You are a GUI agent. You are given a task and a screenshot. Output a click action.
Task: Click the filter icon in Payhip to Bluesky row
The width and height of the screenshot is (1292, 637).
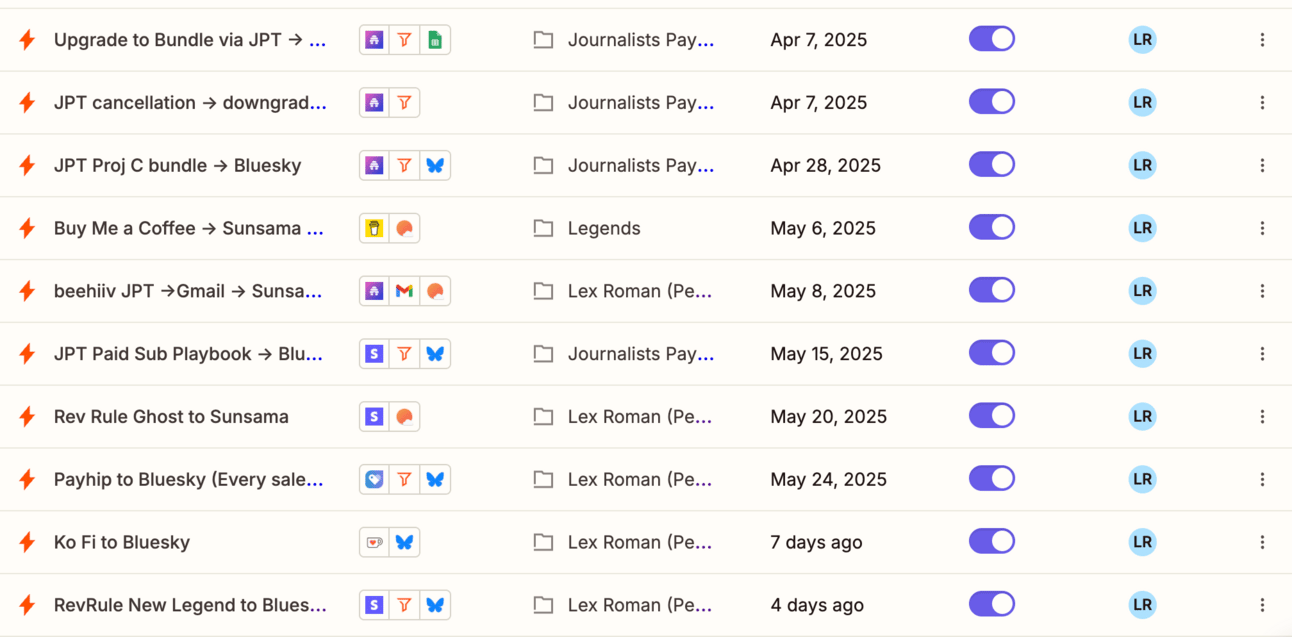point(404,480)
